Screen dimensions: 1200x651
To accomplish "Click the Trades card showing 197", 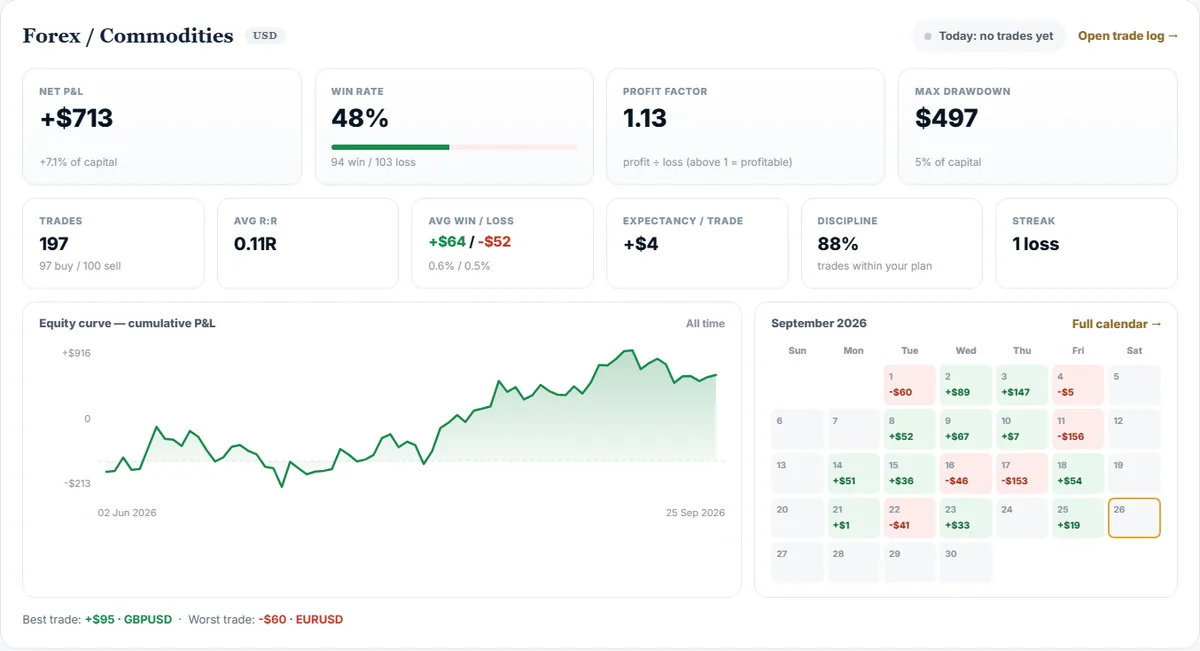I will pyautogui.click(x=113, y=243).
